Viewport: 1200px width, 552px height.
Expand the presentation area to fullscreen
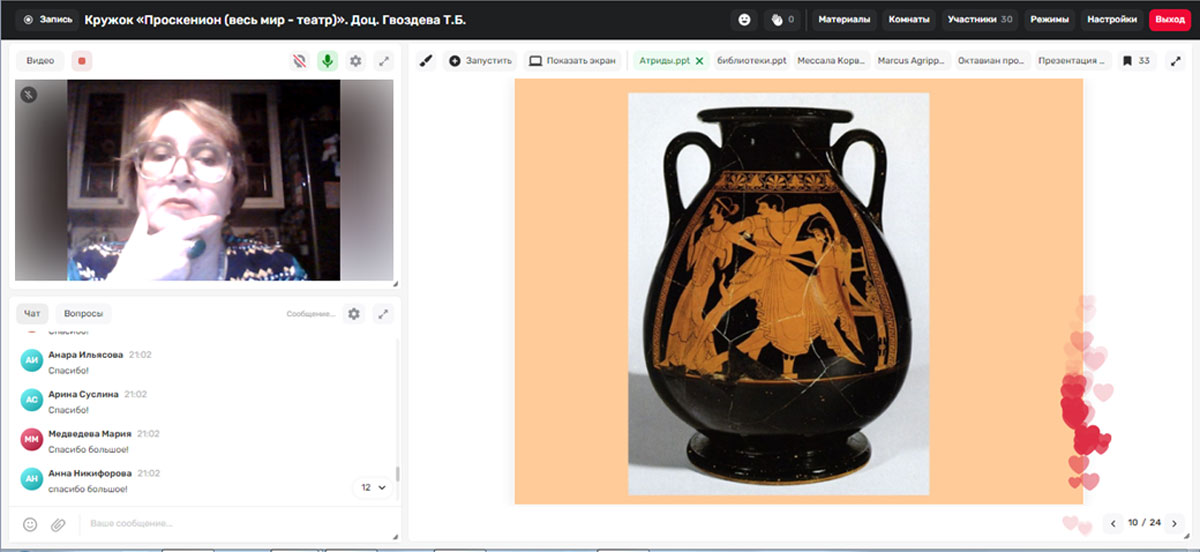point(1176,61)
